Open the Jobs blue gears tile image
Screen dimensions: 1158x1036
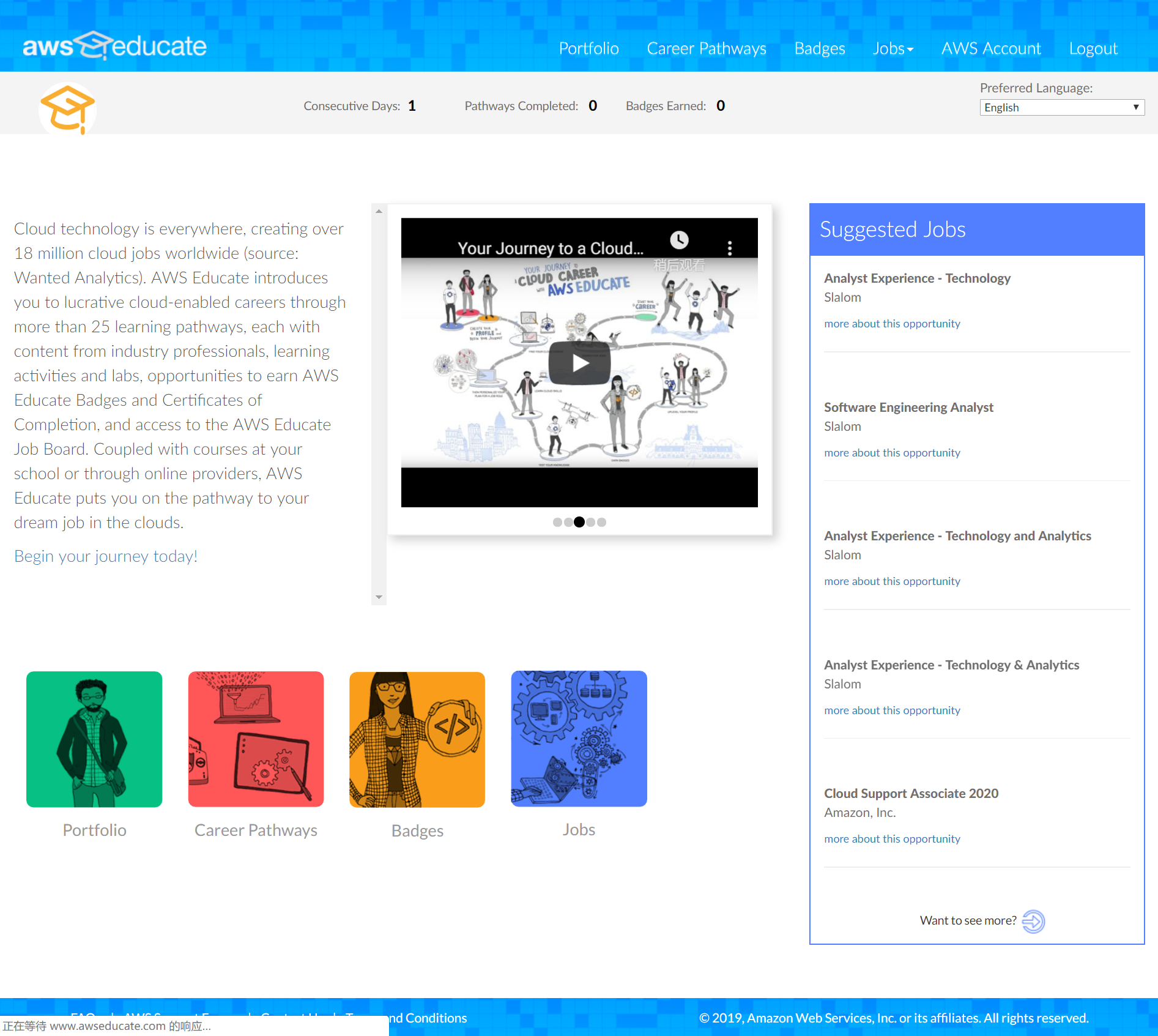[x=579, y=739]
